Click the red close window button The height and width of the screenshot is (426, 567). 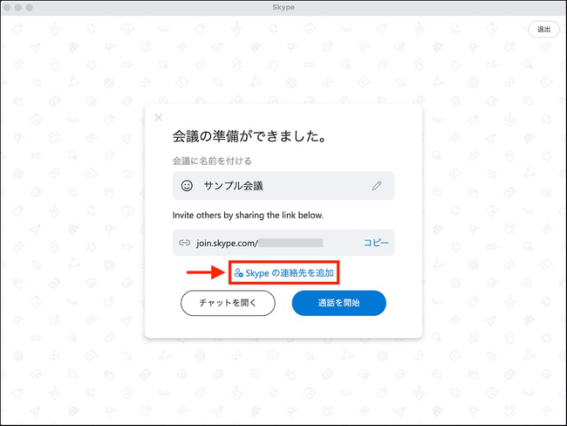(x=7, y=8)
